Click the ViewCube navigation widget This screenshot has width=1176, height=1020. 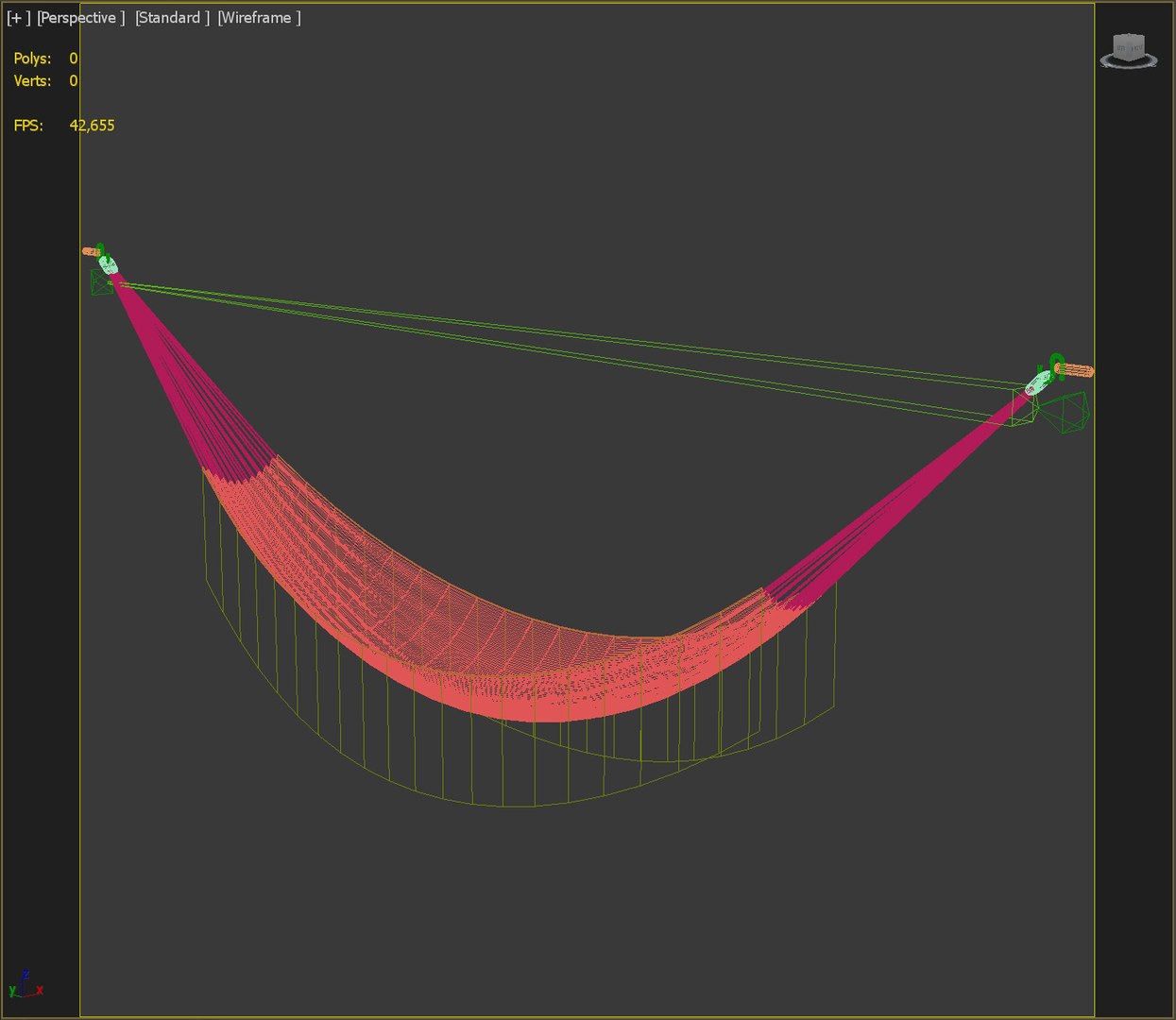coord(1129,51)
